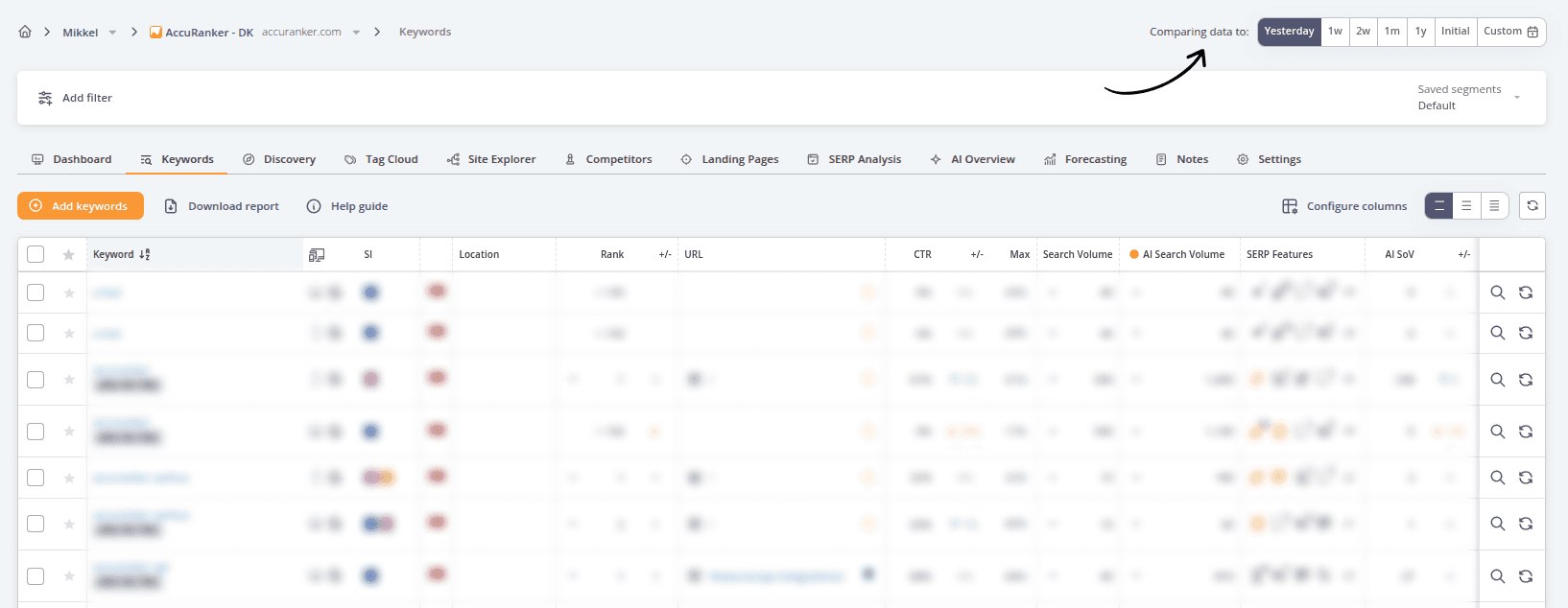Screen dimensions: 1568x608
Task: Expand the accuranker.com domain dropdown
Action: 356,33
